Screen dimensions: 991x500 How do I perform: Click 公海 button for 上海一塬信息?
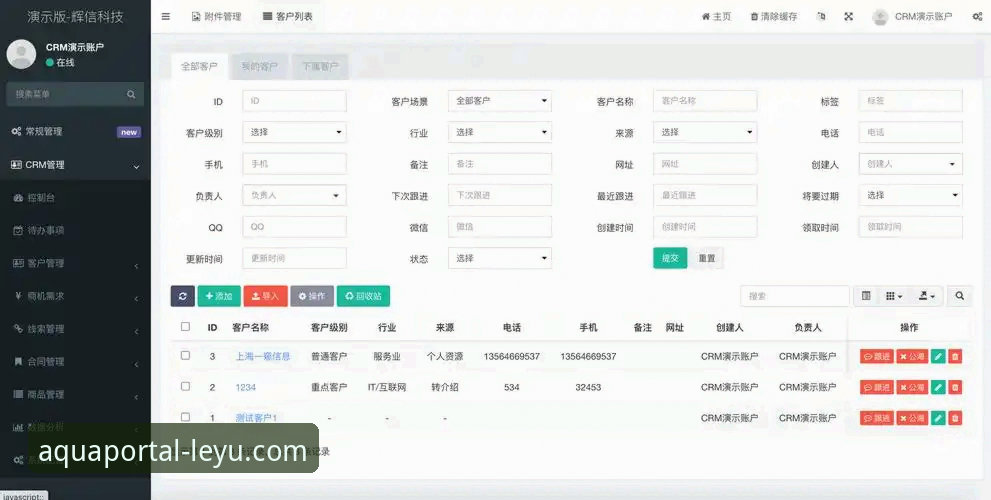click(912, 357)
